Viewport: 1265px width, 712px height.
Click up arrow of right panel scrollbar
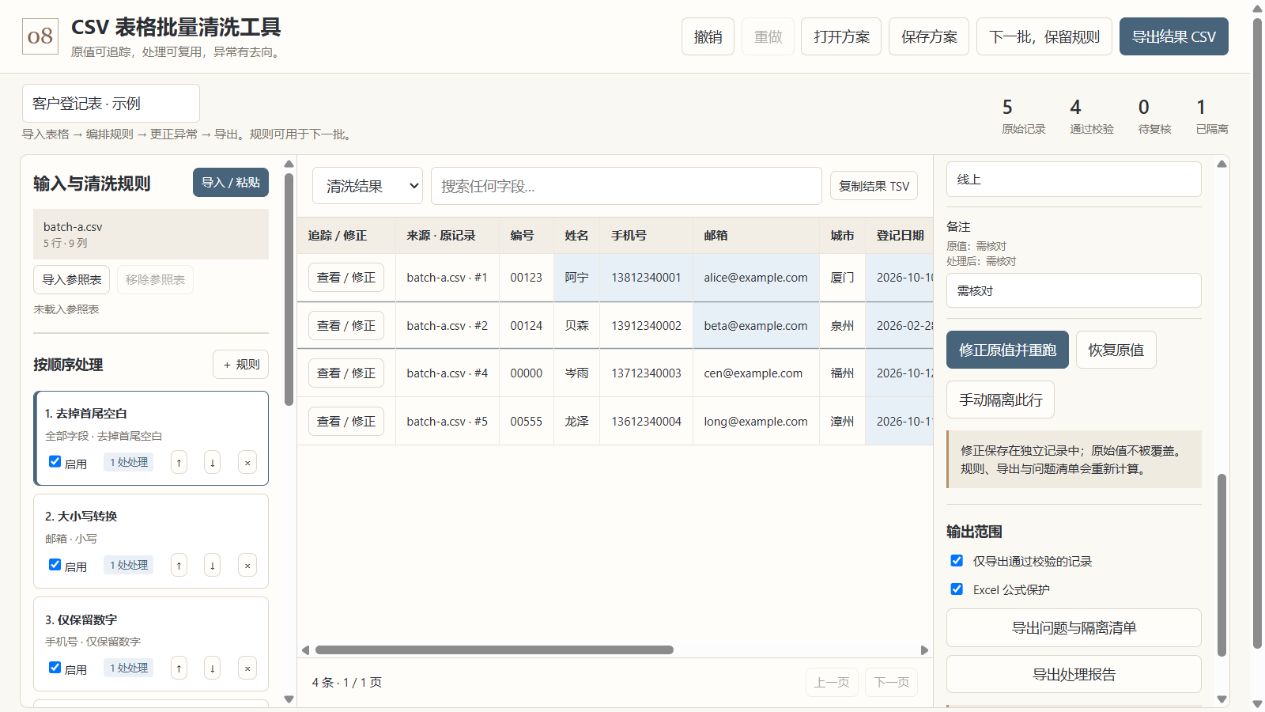point(1221,164)
